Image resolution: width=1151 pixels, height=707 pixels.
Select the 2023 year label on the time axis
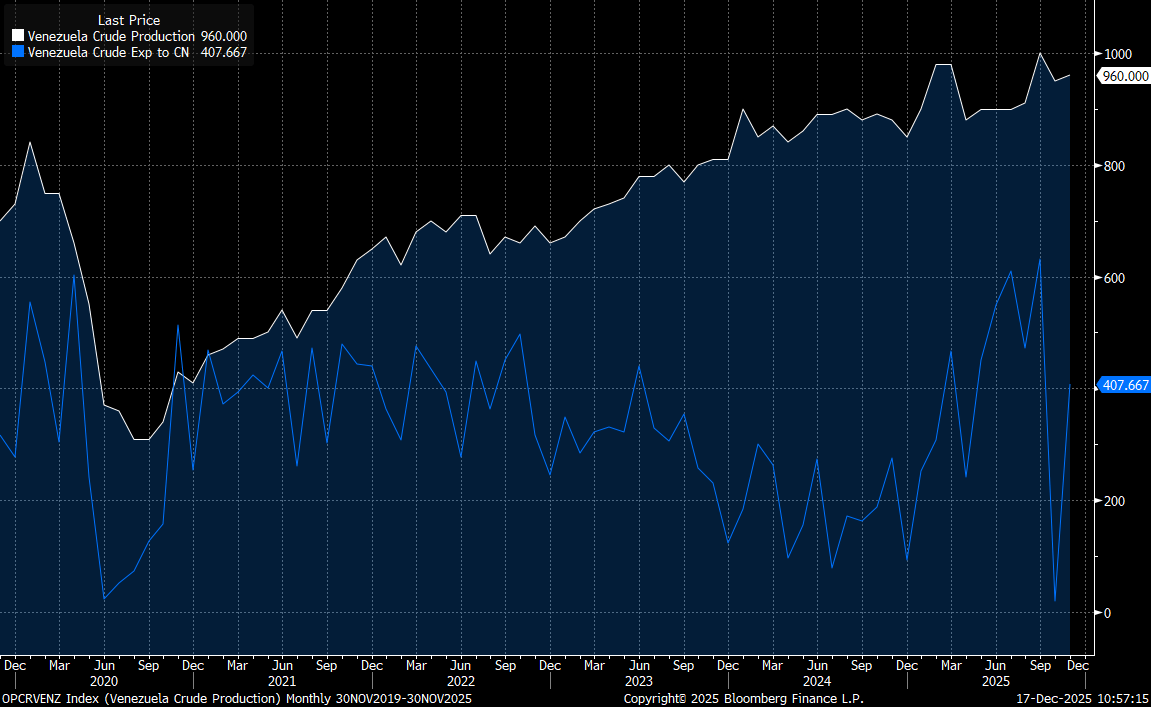tap(638, 682)
